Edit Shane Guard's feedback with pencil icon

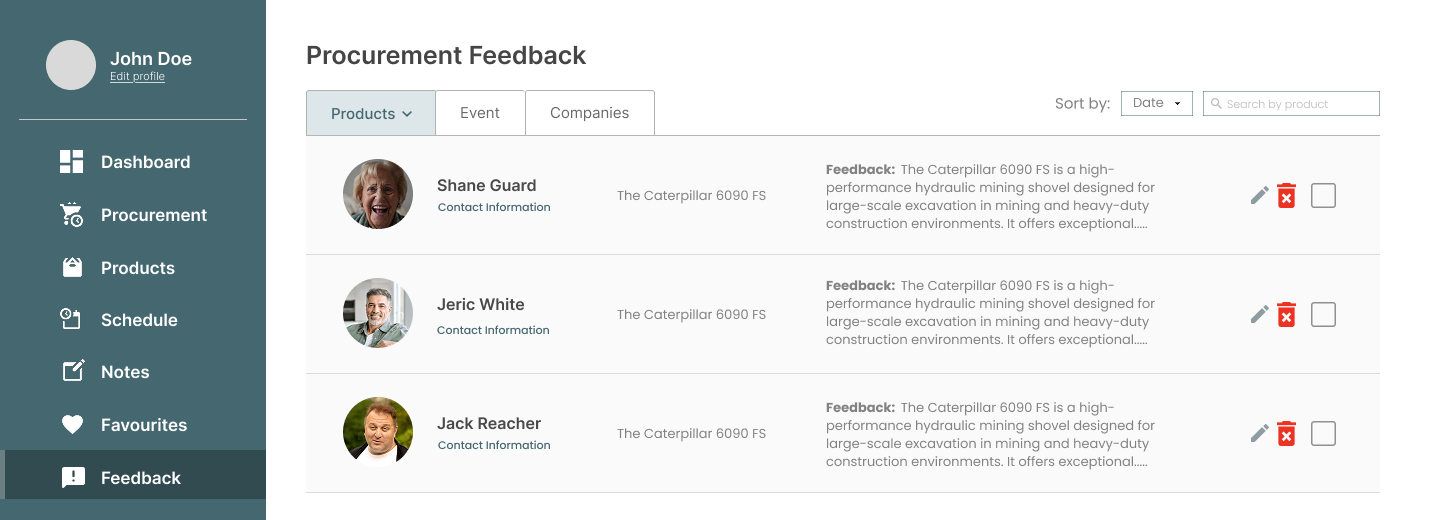coord(1260,196)
